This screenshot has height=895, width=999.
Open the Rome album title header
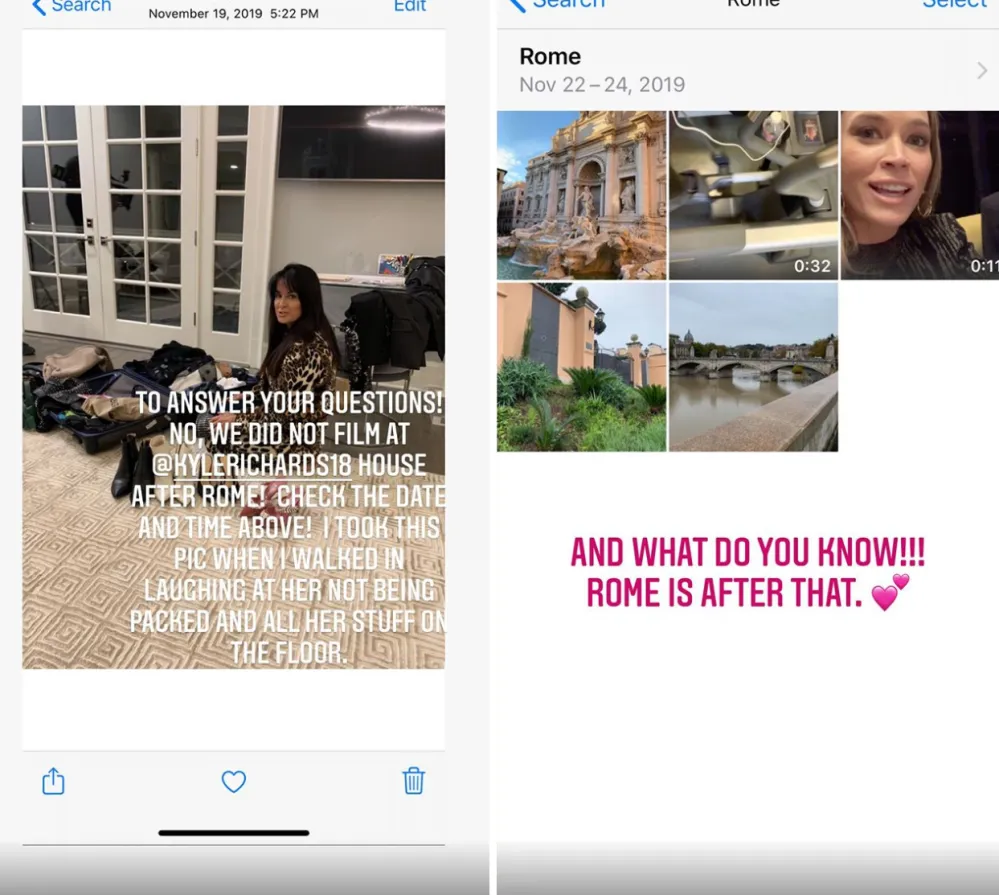pos(550,57)
